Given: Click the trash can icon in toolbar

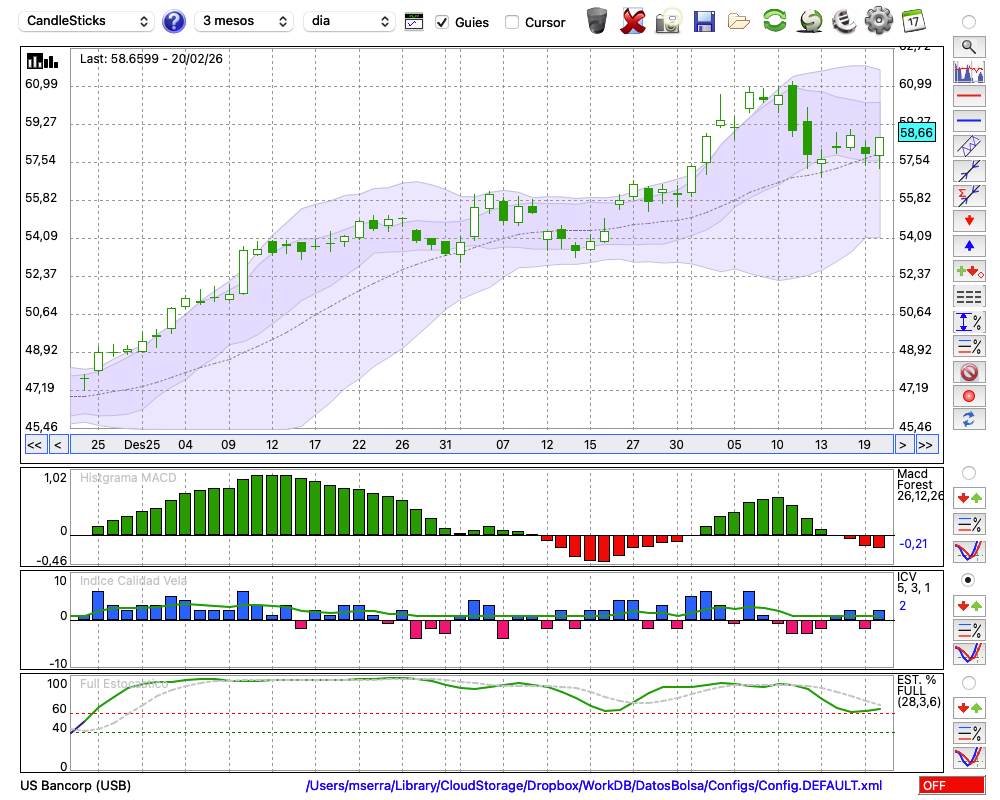Looking at the screenshot, I should point(597,20).
